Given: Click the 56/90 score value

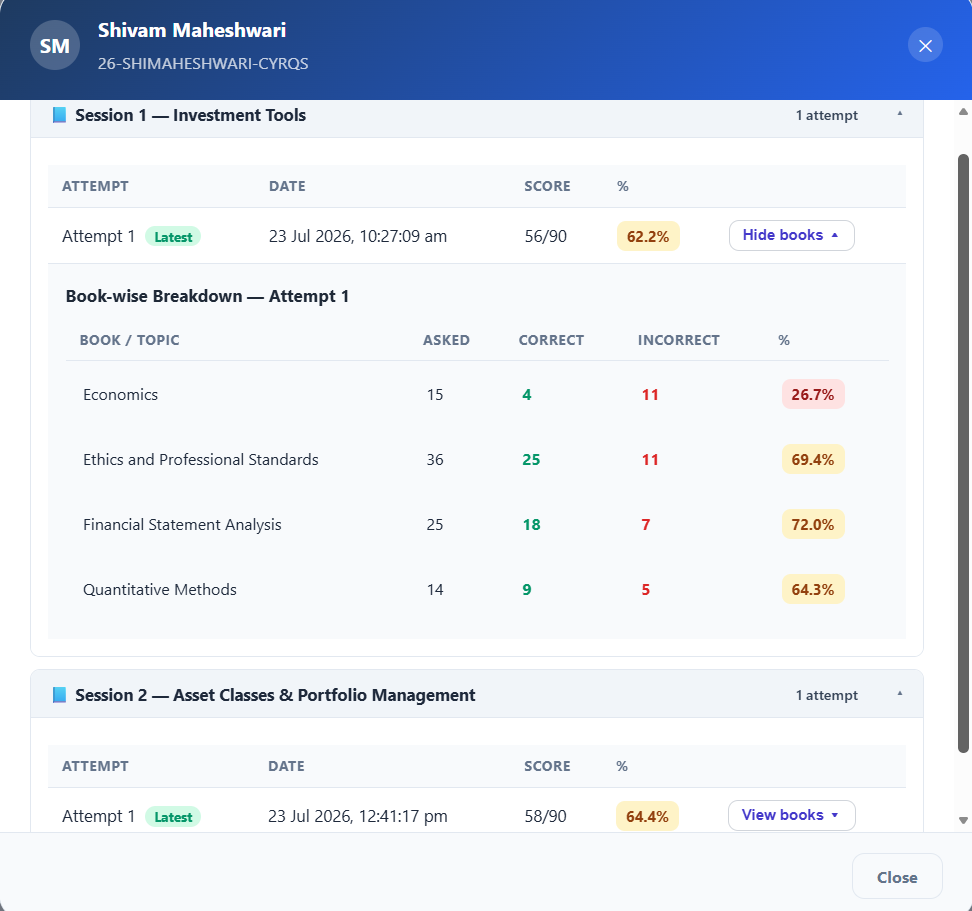Looking at the screenshot, I should (x=546, y=236).
